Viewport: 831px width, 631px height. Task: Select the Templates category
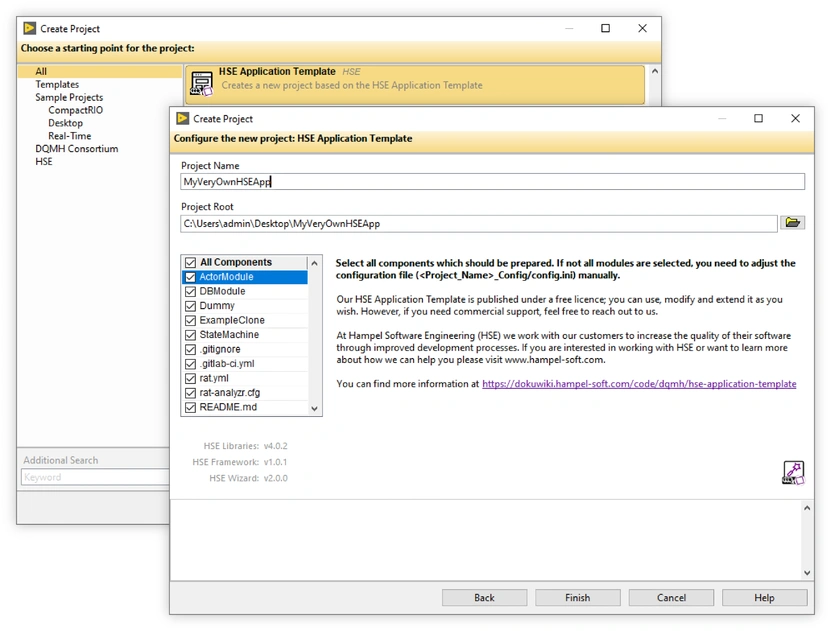coord(57,84)
